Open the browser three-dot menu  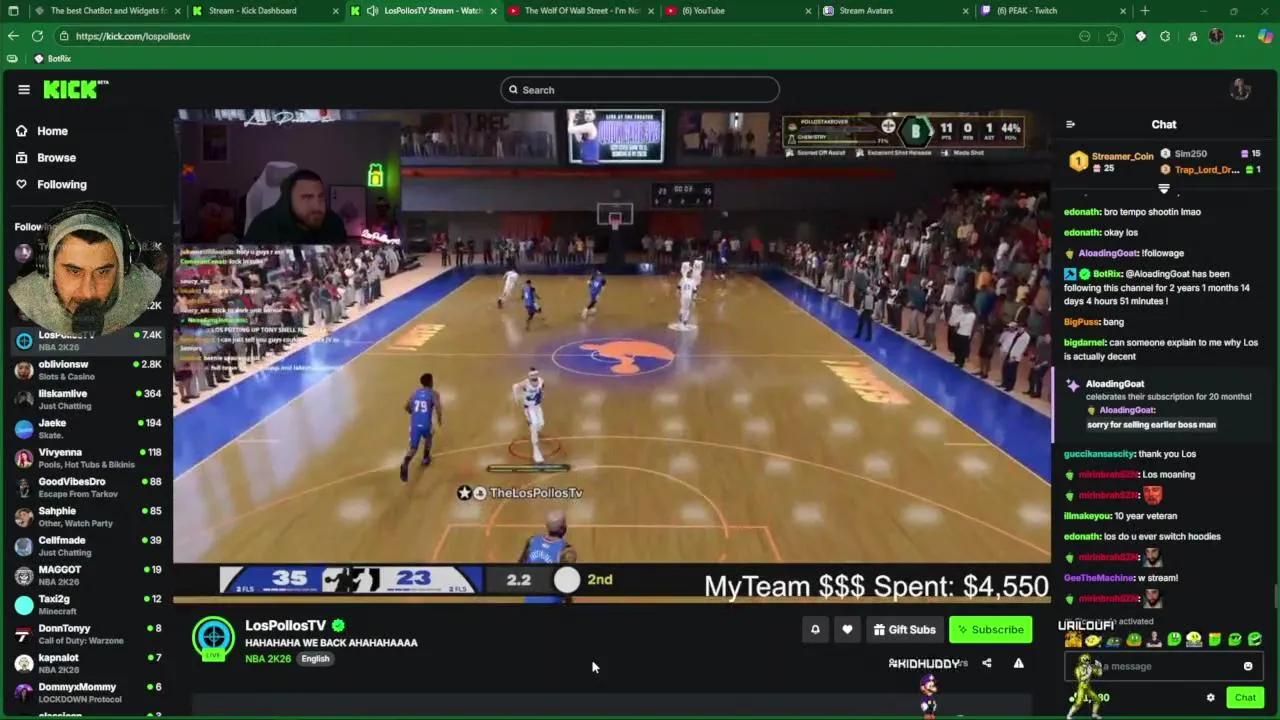(1240, 36)
